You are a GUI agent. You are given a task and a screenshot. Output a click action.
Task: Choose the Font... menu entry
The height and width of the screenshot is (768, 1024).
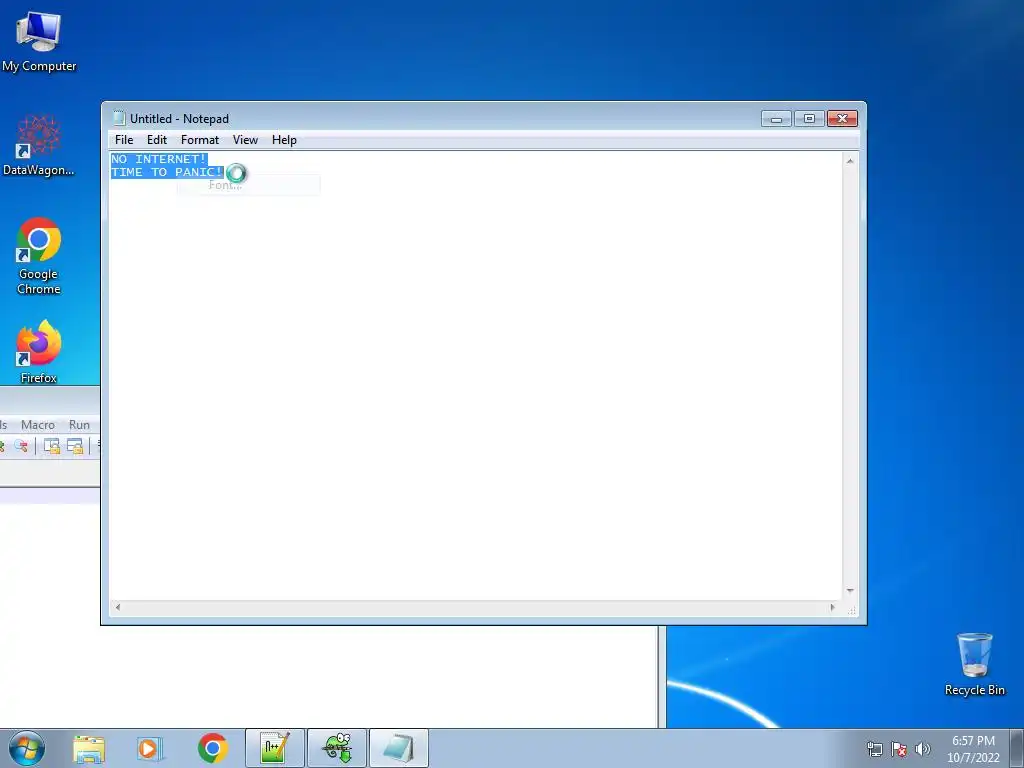pos(248,185)
